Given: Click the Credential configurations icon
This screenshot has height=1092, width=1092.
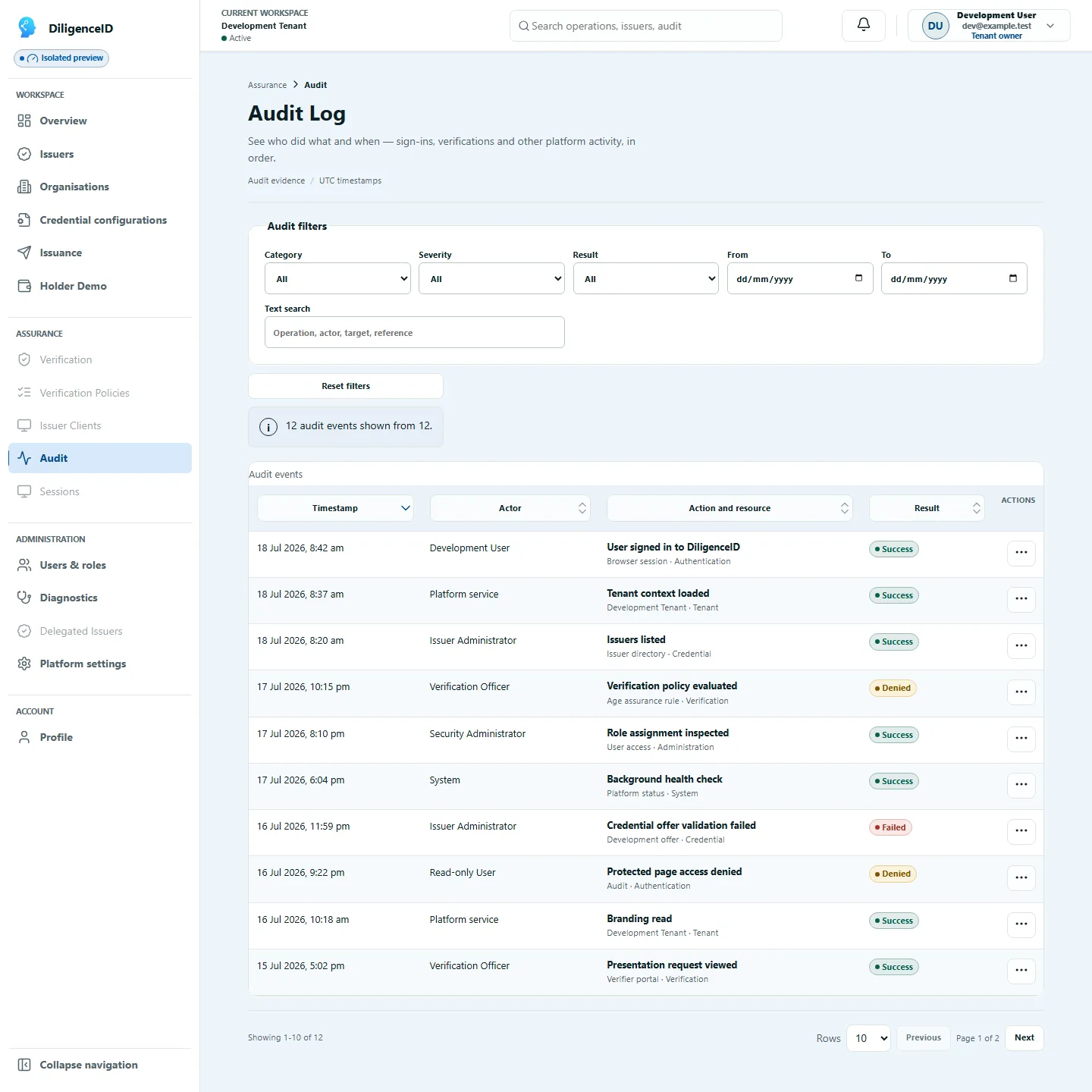Looking at the screenshot, I should coord(24,220).
